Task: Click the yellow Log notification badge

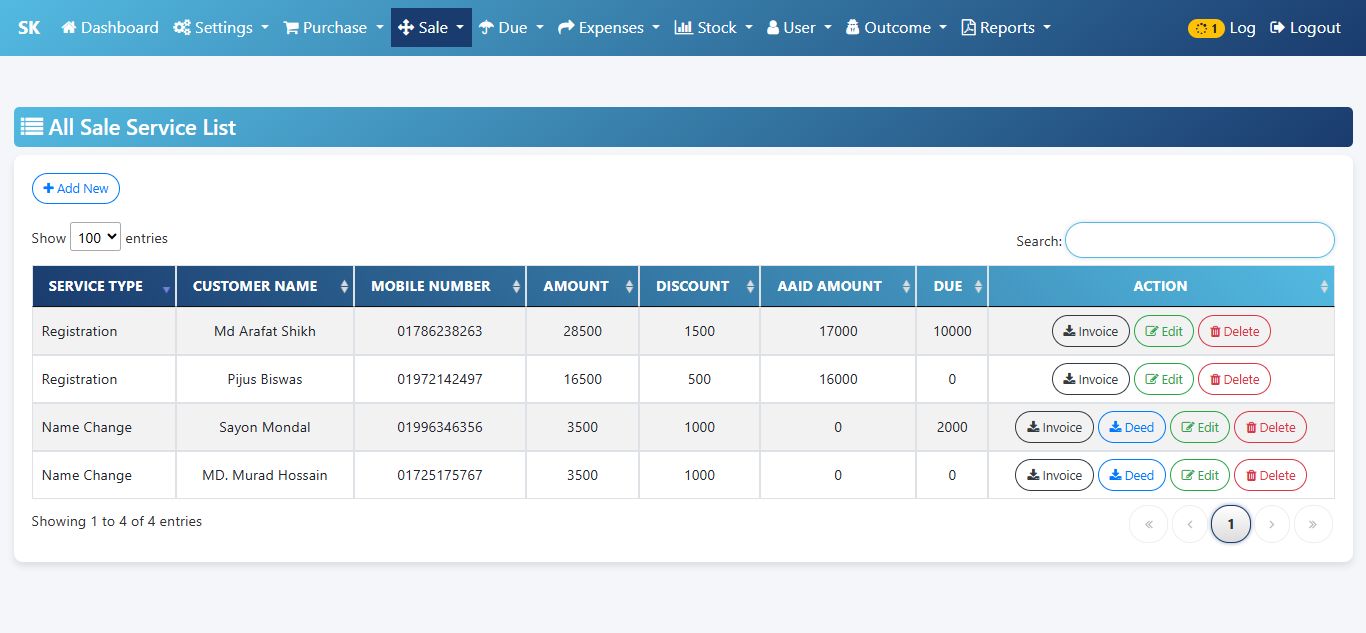Action: click(1206, 28)
